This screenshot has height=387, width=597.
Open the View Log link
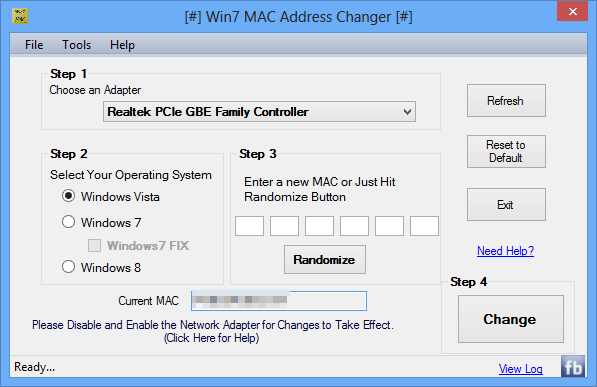tap(520, 369)
